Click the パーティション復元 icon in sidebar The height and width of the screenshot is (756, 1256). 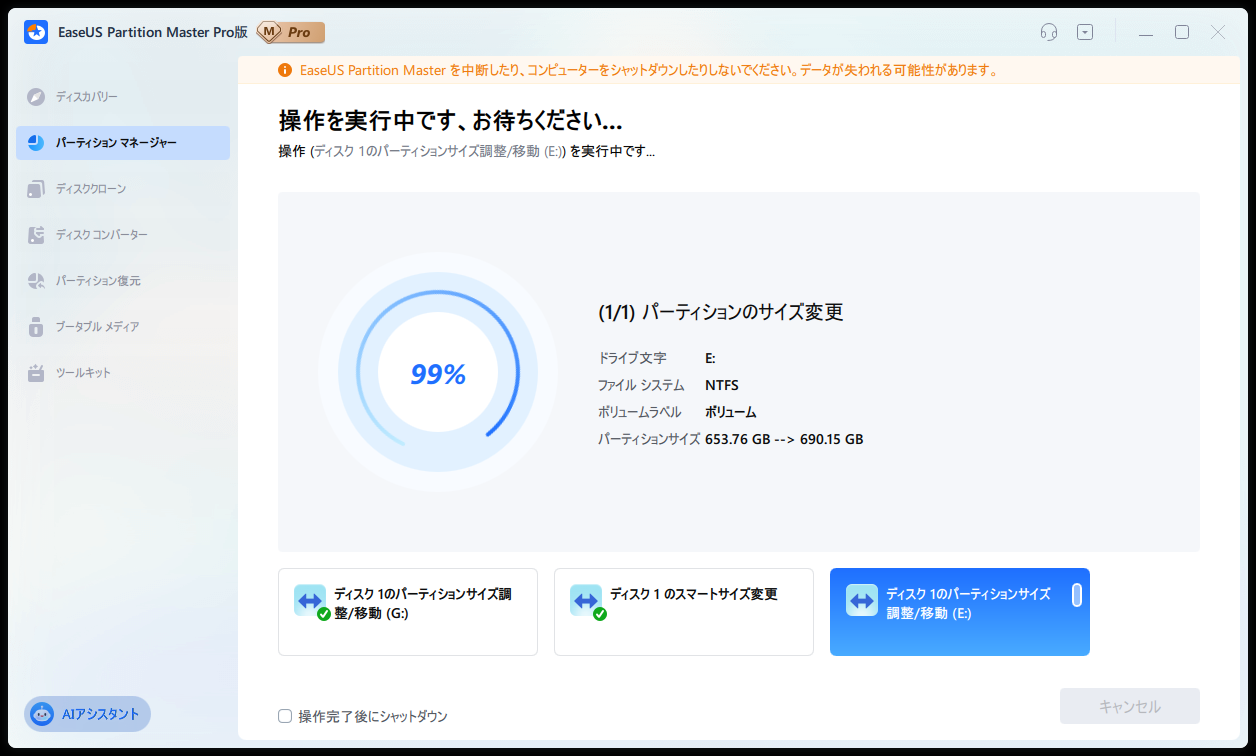click(x=37, y=281)
